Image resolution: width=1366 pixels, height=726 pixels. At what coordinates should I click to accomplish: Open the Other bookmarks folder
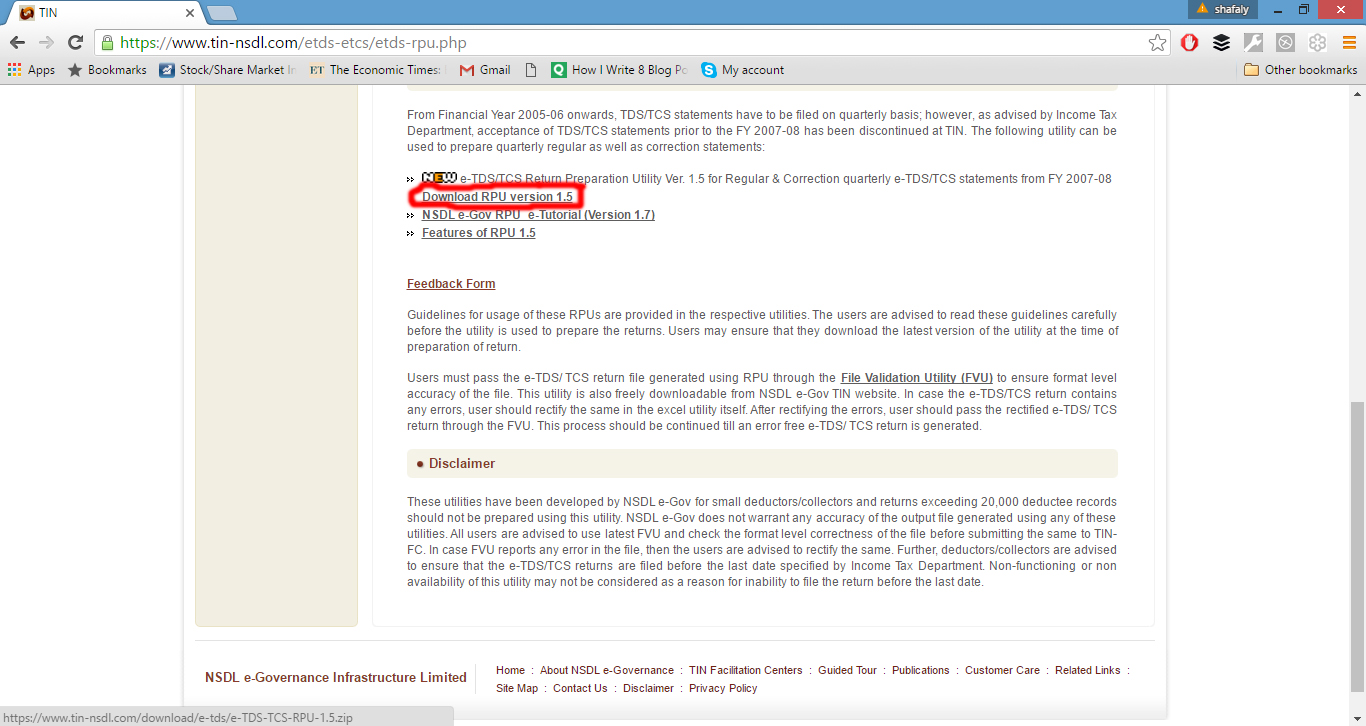pos(1301,70)
